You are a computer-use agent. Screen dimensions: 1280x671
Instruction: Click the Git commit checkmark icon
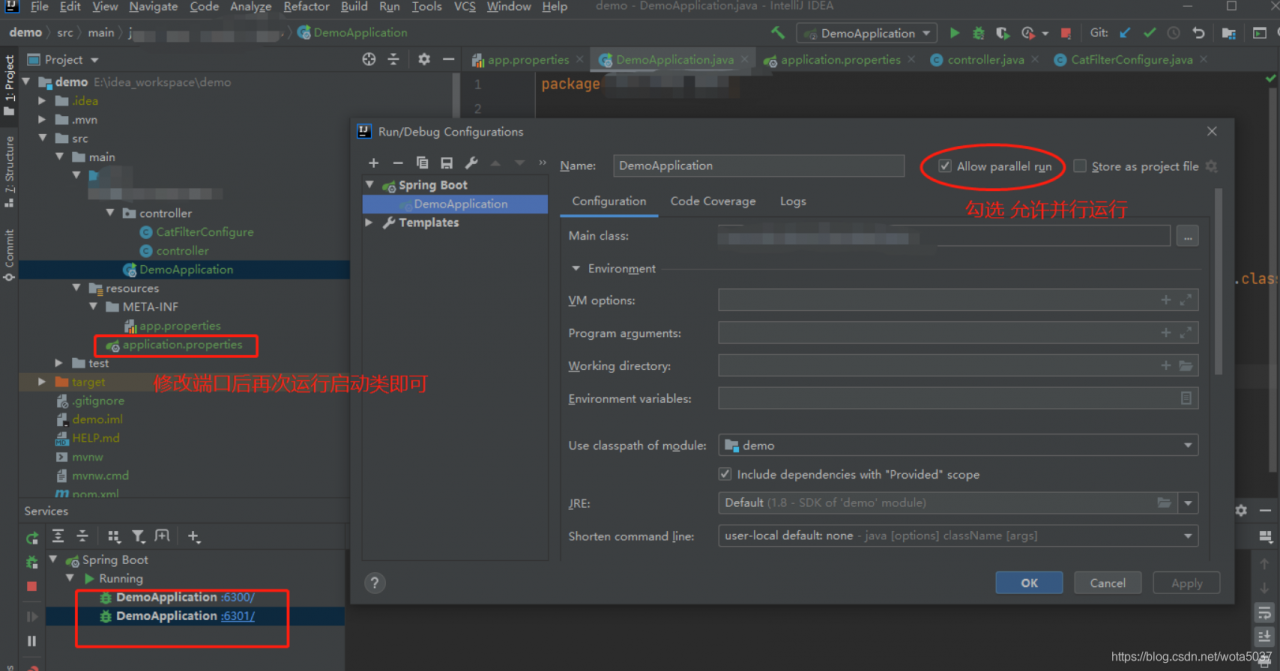pyautogui.click(x=1150, y=33)
